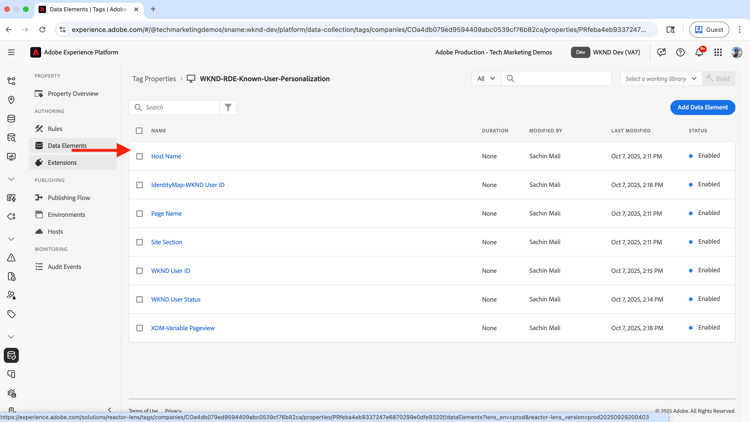
Task: Select Data Elements in sidebar
Action: coord(73,145)
